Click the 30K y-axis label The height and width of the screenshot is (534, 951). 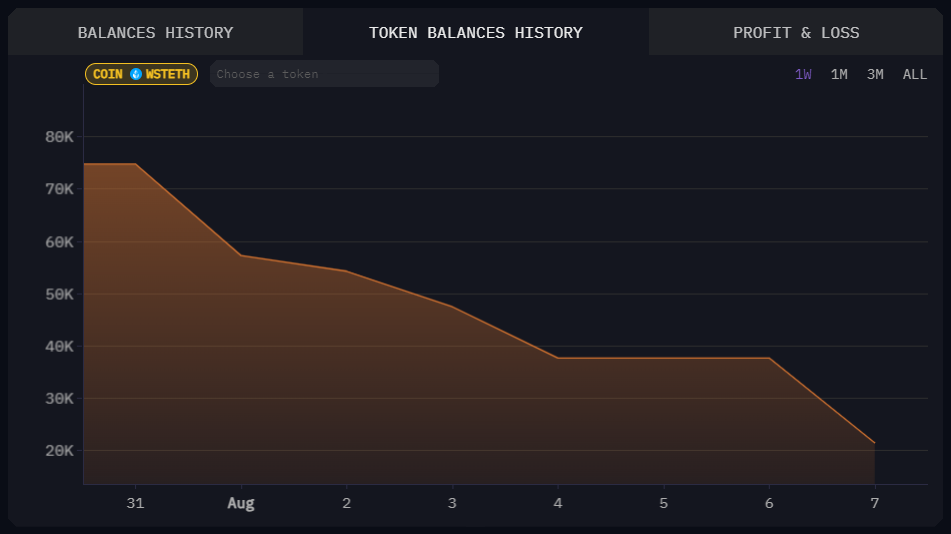tap(59, 399)
